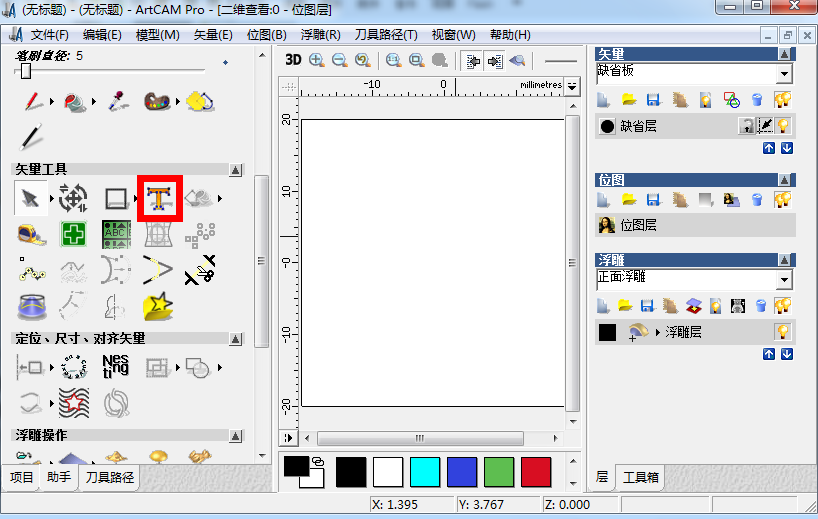Open the colour palette tool
The width and height of the screenshot is (818, 519).
click(x=158, y=102)
